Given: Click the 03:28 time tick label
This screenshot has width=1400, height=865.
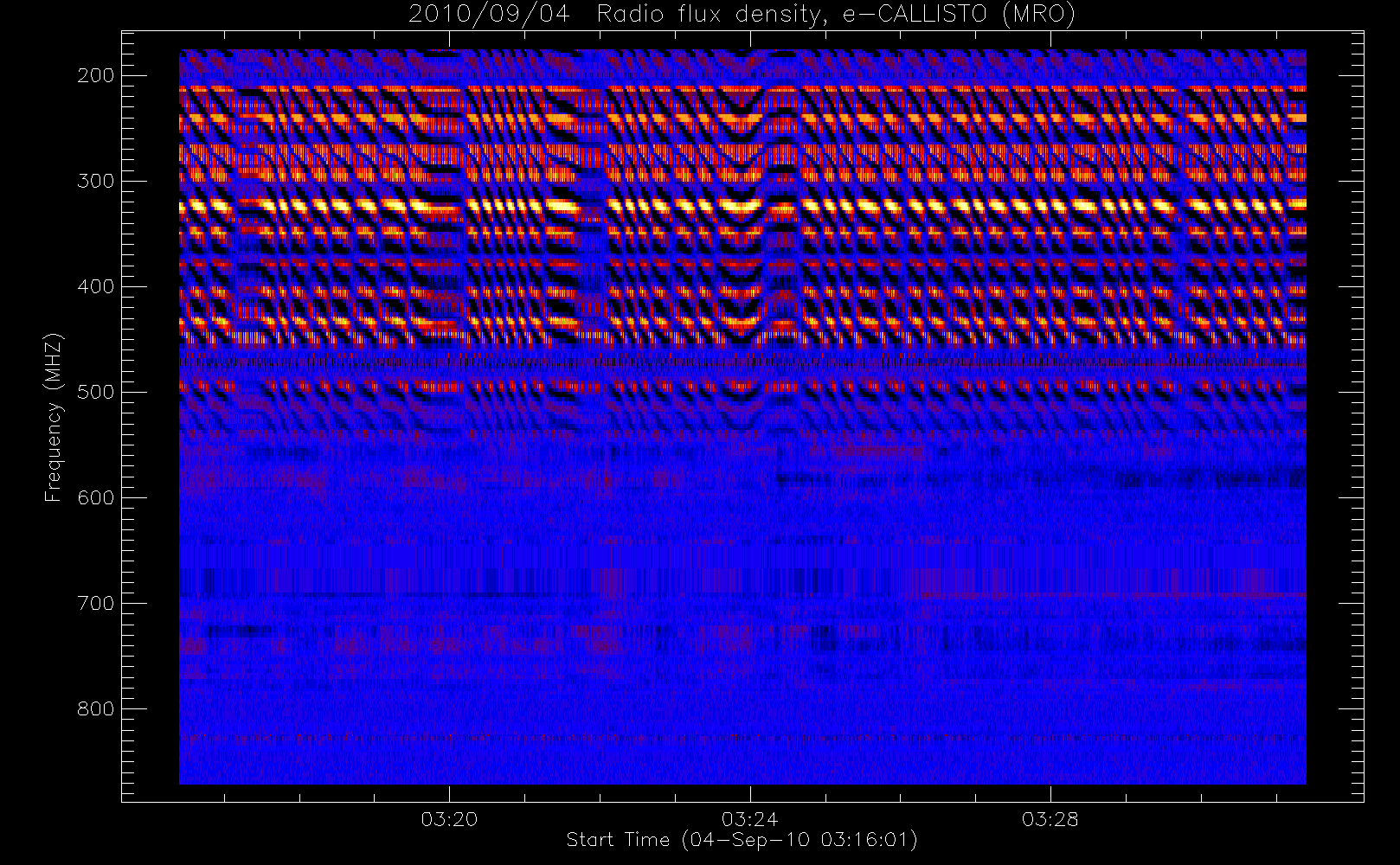Looking at the screenshot, I should click(x=1050, y=819).
